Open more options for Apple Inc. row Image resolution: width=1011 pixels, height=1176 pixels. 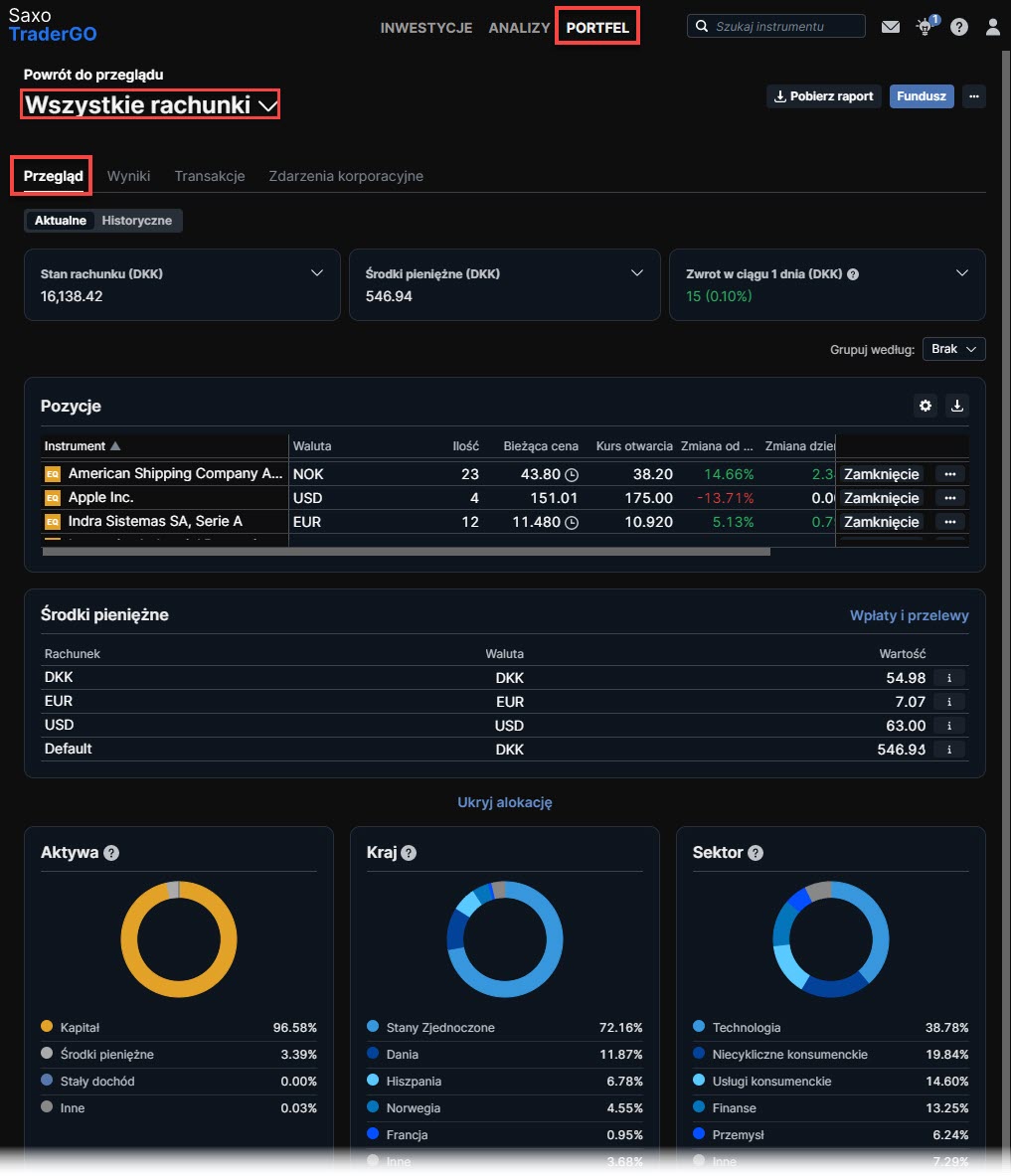[x=950, y=498]
